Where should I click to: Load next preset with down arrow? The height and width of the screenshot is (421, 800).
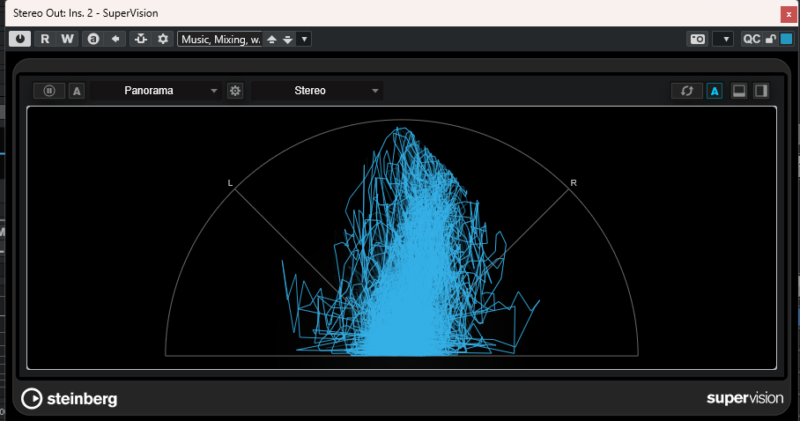click(x=288, y=39)
